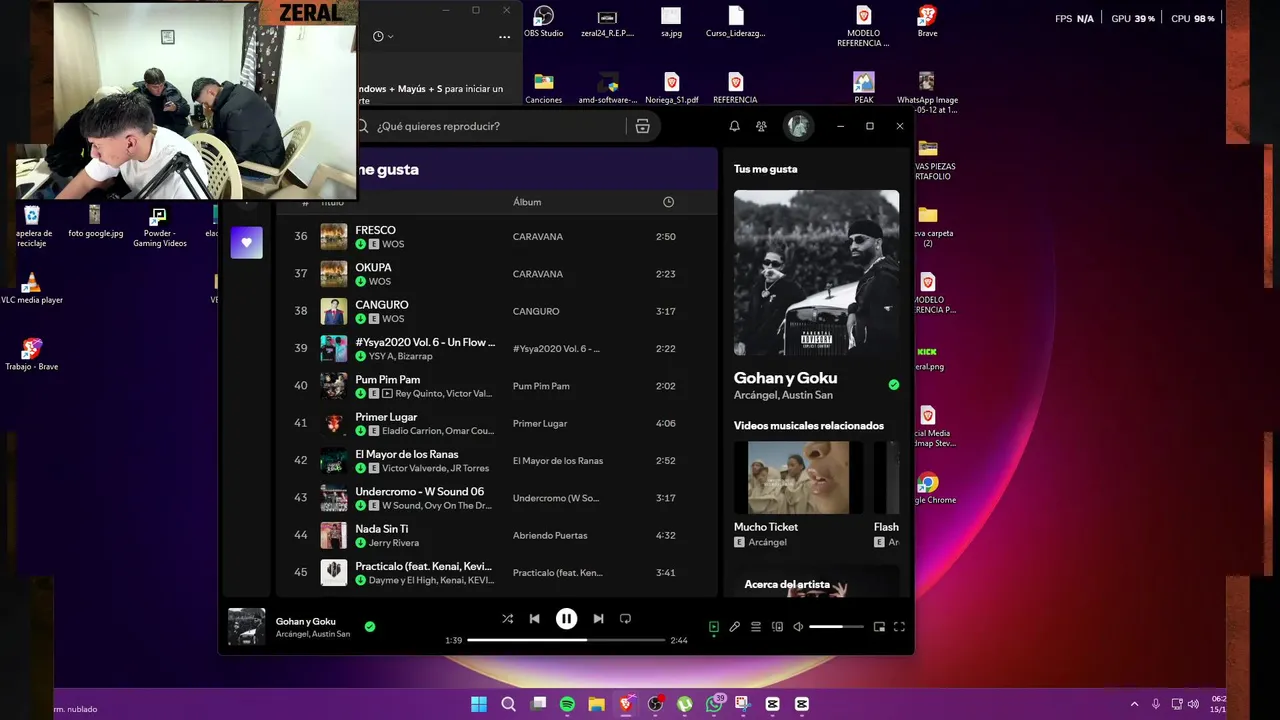
Task: Open the PEAK desktop shortcut
Action: 864,88
